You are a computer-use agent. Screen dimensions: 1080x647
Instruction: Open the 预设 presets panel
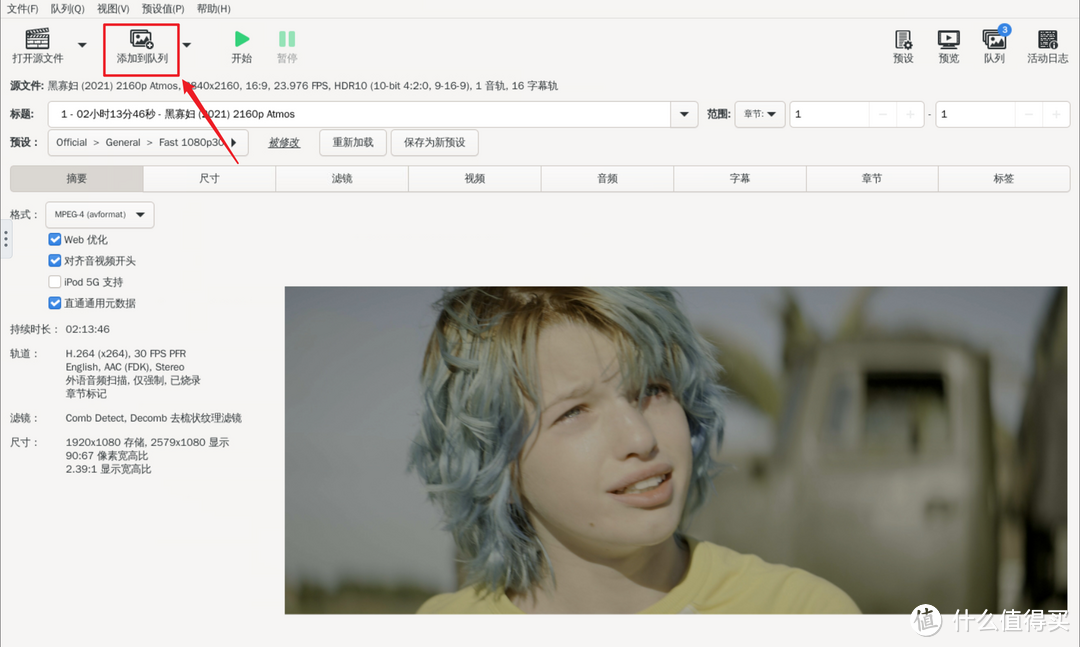[902, 47]
